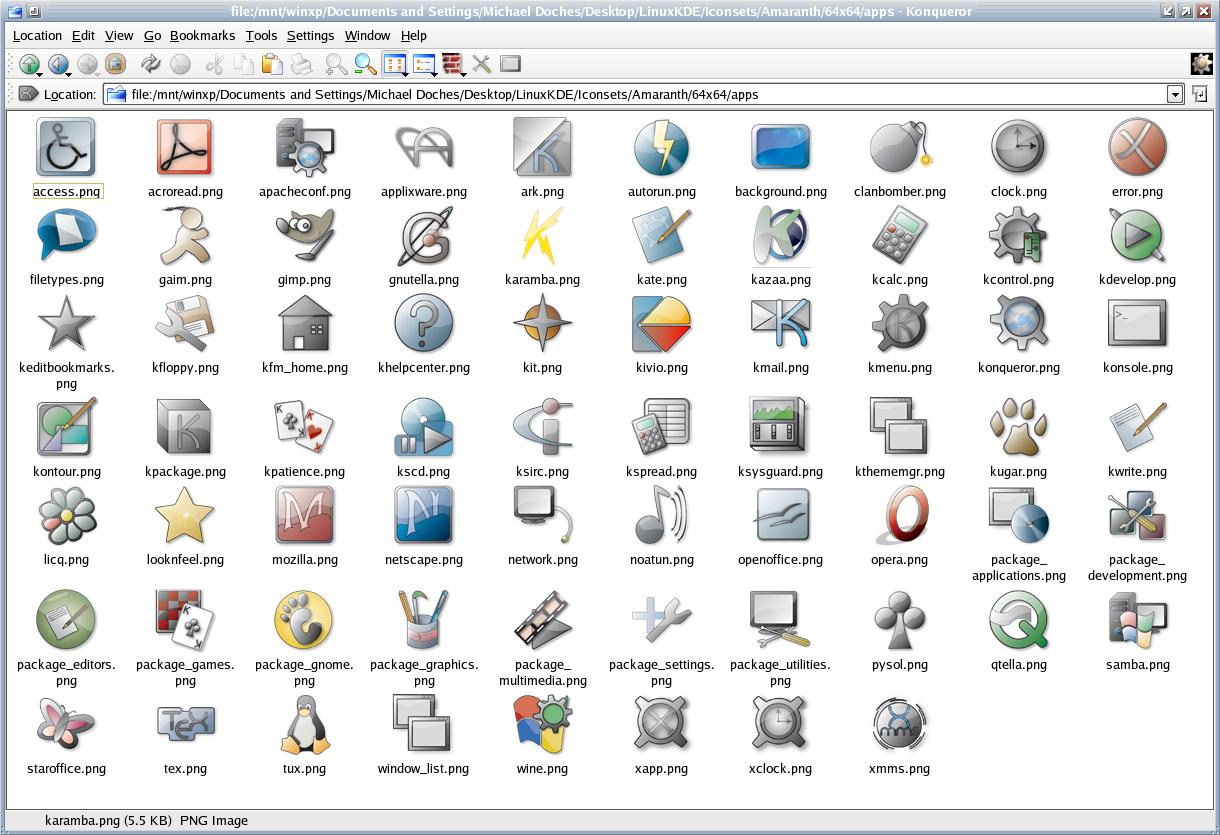Click the crossed tools configure icon
This screenshot has height=835, width=1220.
[x=482, y=64]
